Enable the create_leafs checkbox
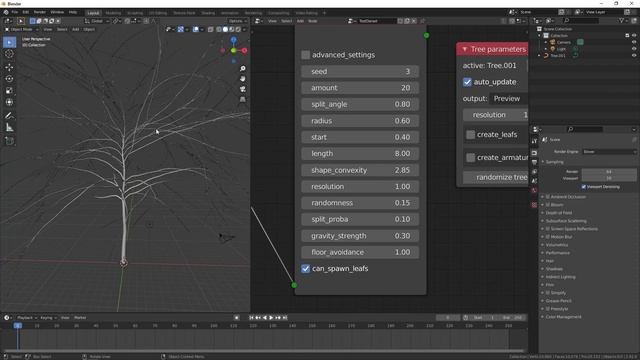Image resolution: width=640 pixels, height=360 pixels. point(471,135)
